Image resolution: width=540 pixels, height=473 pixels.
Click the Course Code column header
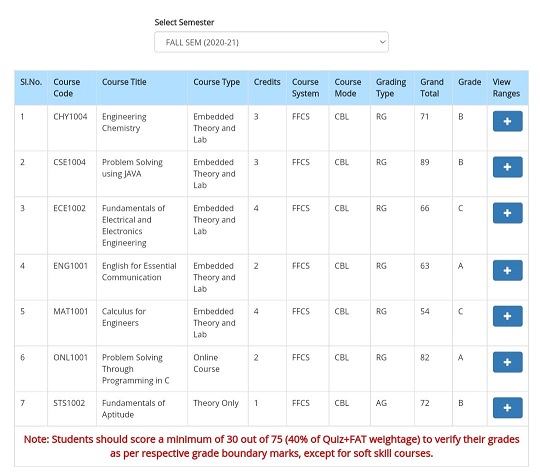click(x=66, y=88)
